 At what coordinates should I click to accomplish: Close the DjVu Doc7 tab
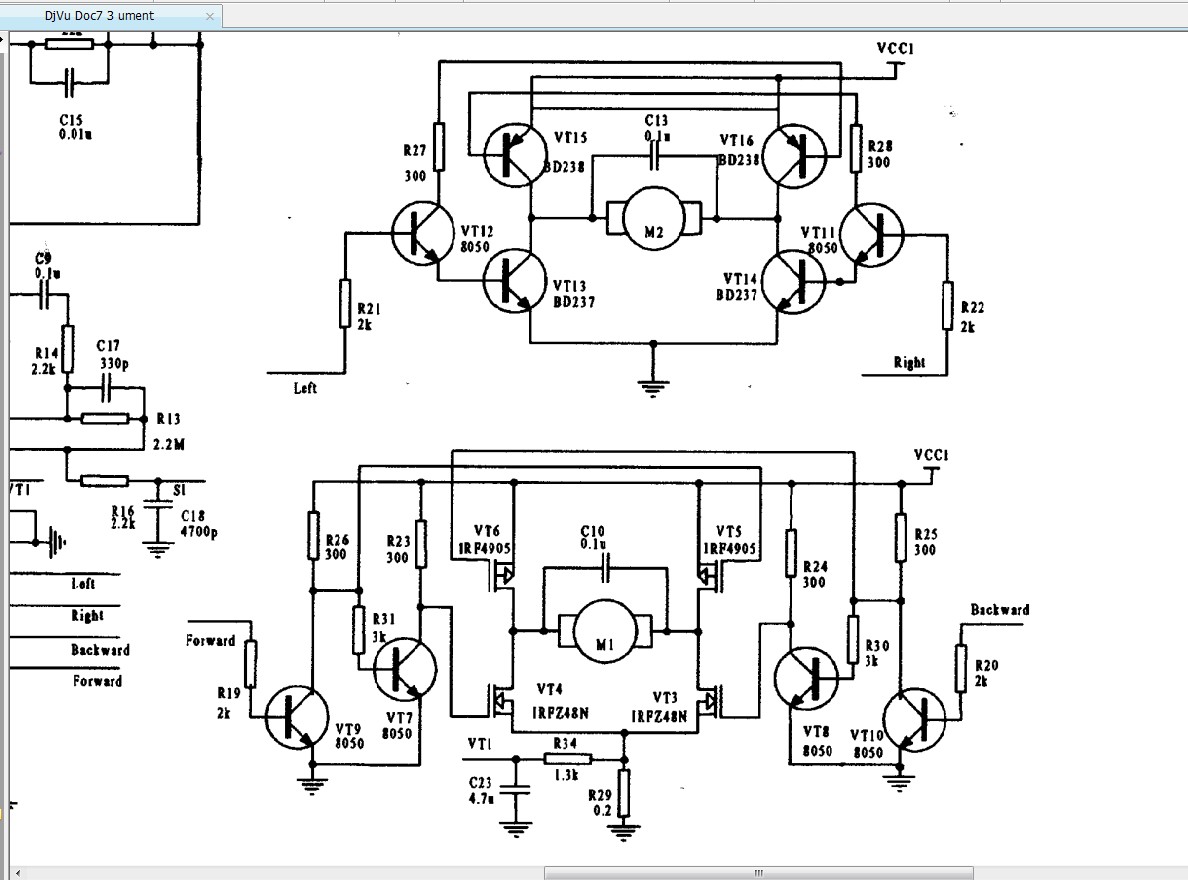click(x=209, y=16)
